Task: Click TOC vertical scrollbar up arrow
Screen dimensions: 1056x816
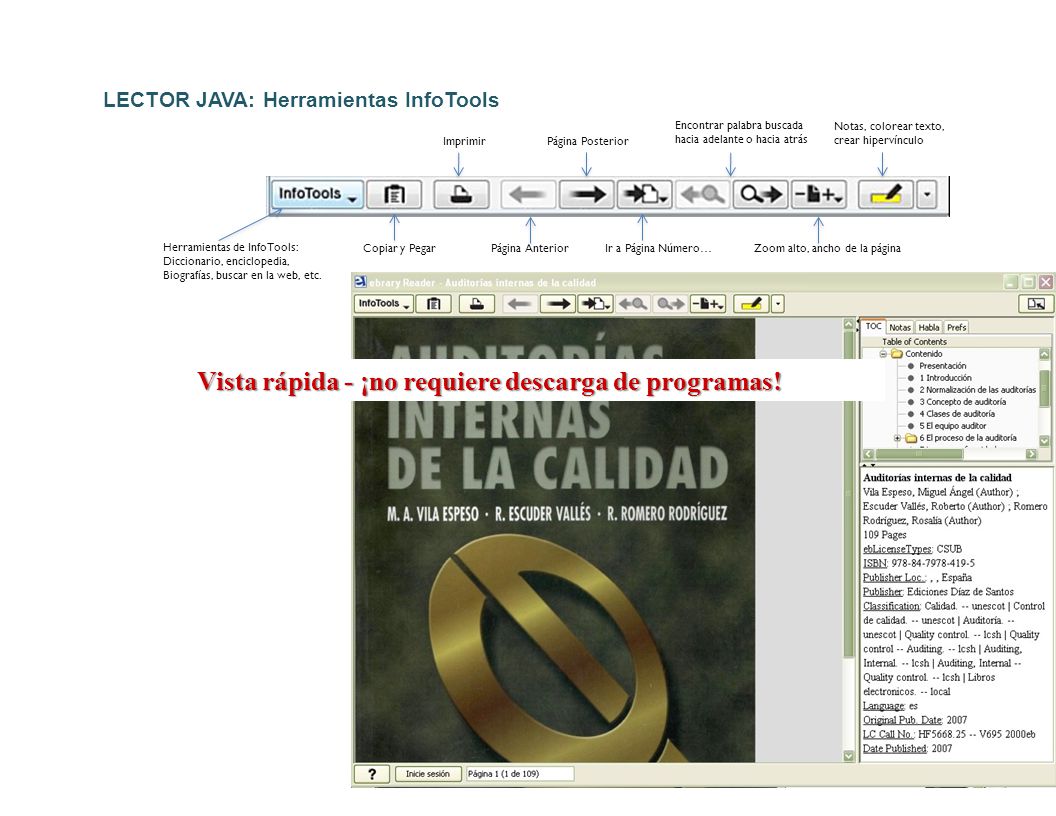Action: point(1045,353)
